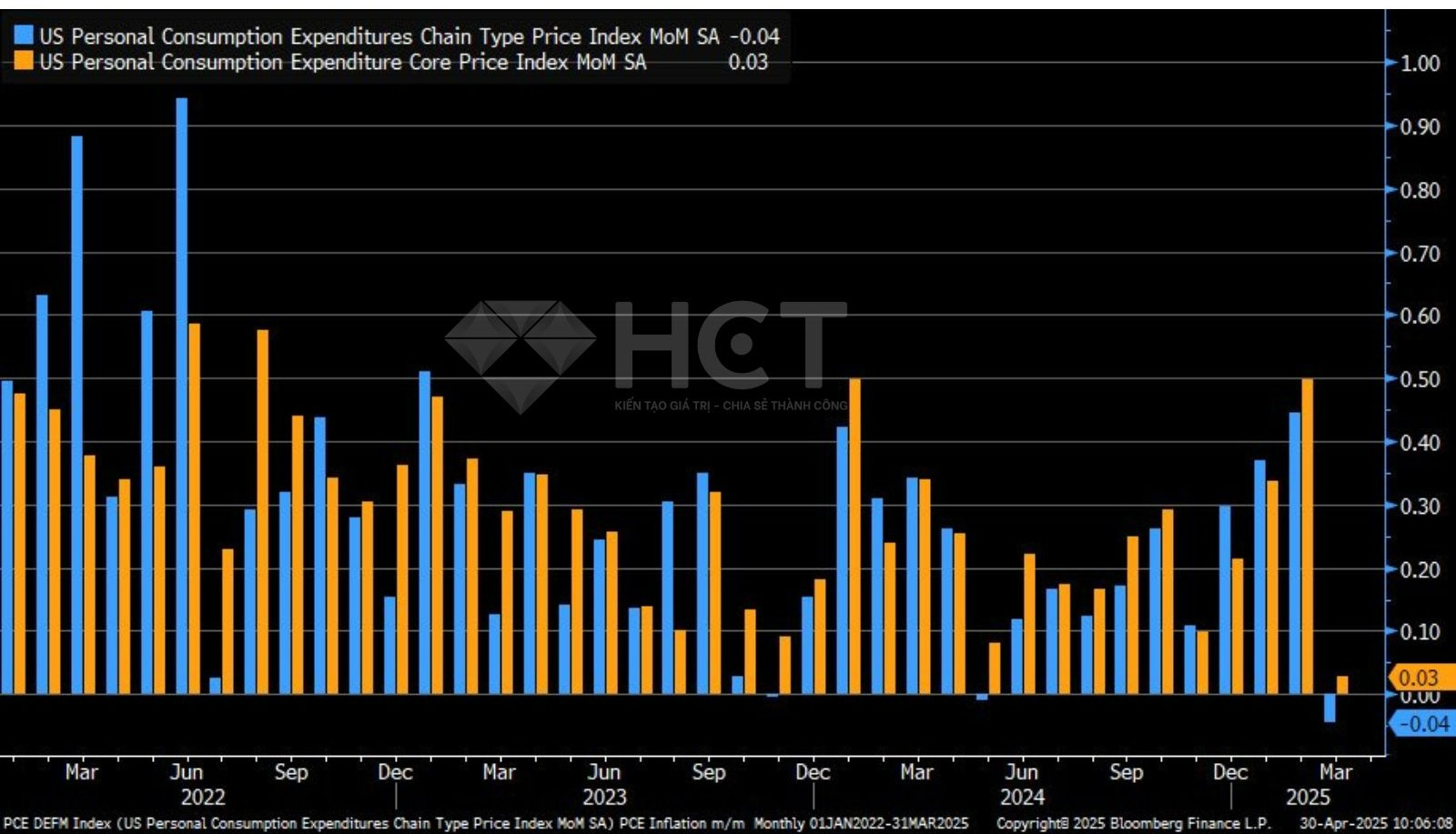The height and width of the screenshot is (834, 1456).
Task: Click the Jun label above 2024
Action: click(1022, 772)
